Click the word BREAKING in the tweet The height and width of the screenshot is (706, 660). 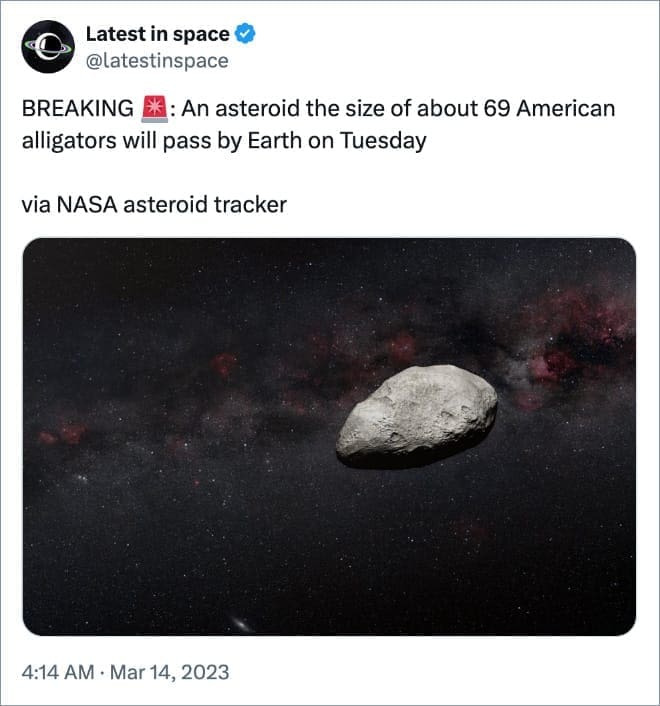(77, 109)
